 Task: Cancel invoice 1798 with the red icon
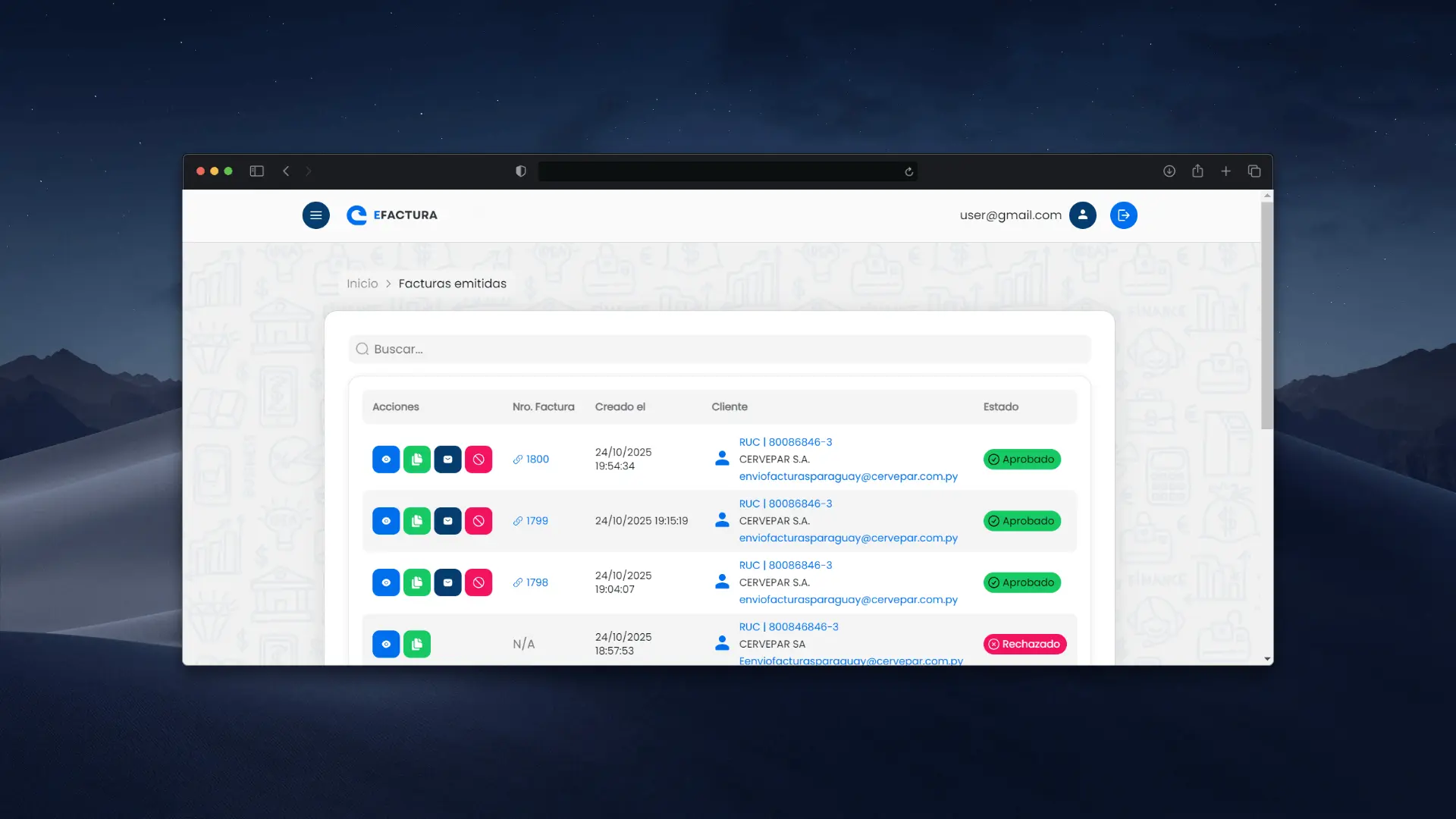tap(479, 582)
